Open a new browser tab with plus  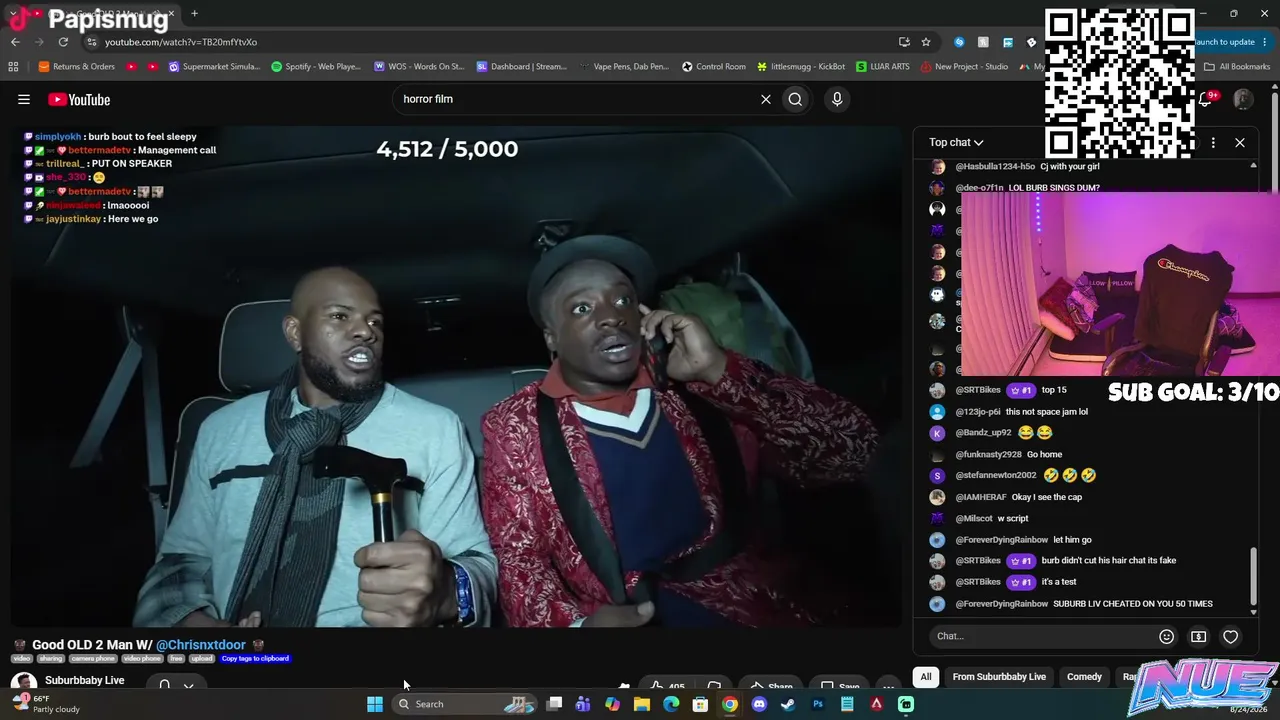[x=194, y=14]
